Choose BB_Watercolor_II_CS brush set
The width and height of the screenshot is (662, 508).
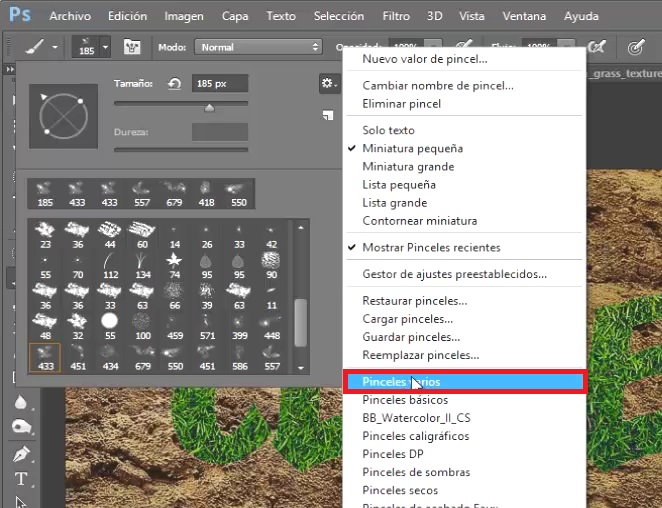[x=416, y=418]
